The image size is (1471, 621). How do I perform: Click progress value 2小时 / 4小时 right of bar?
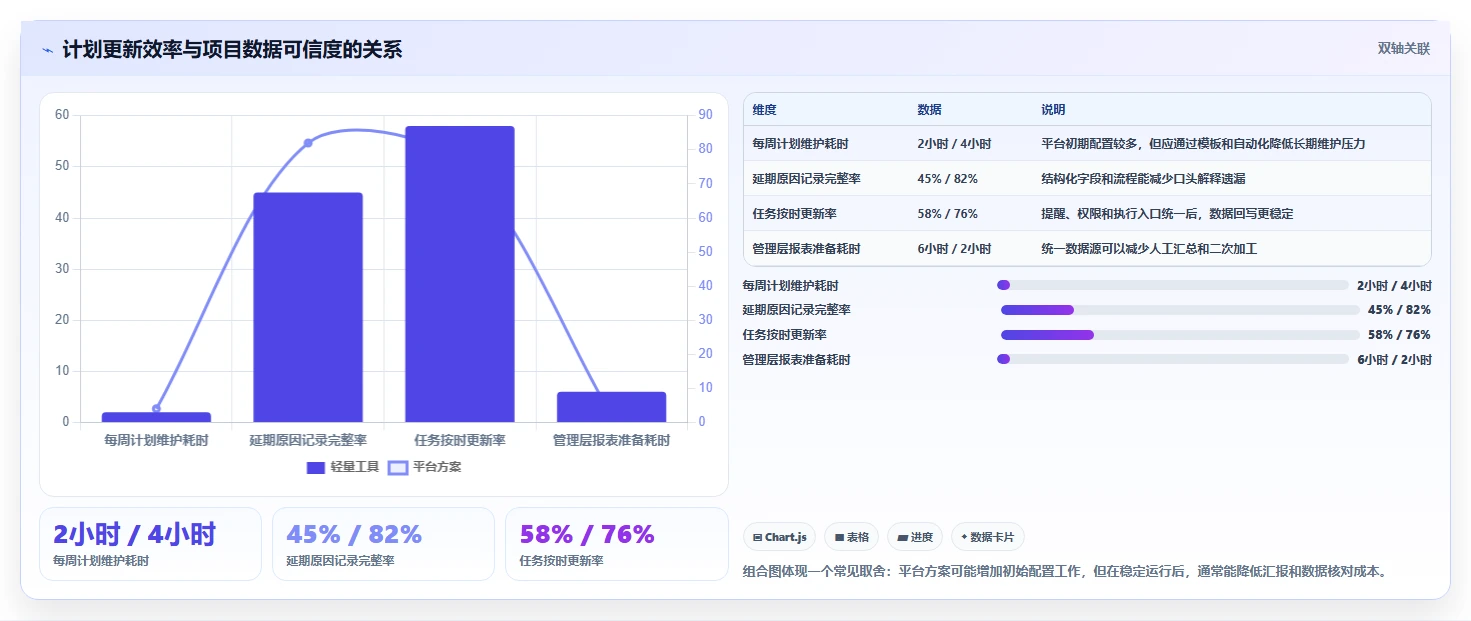coord(1394,286)
